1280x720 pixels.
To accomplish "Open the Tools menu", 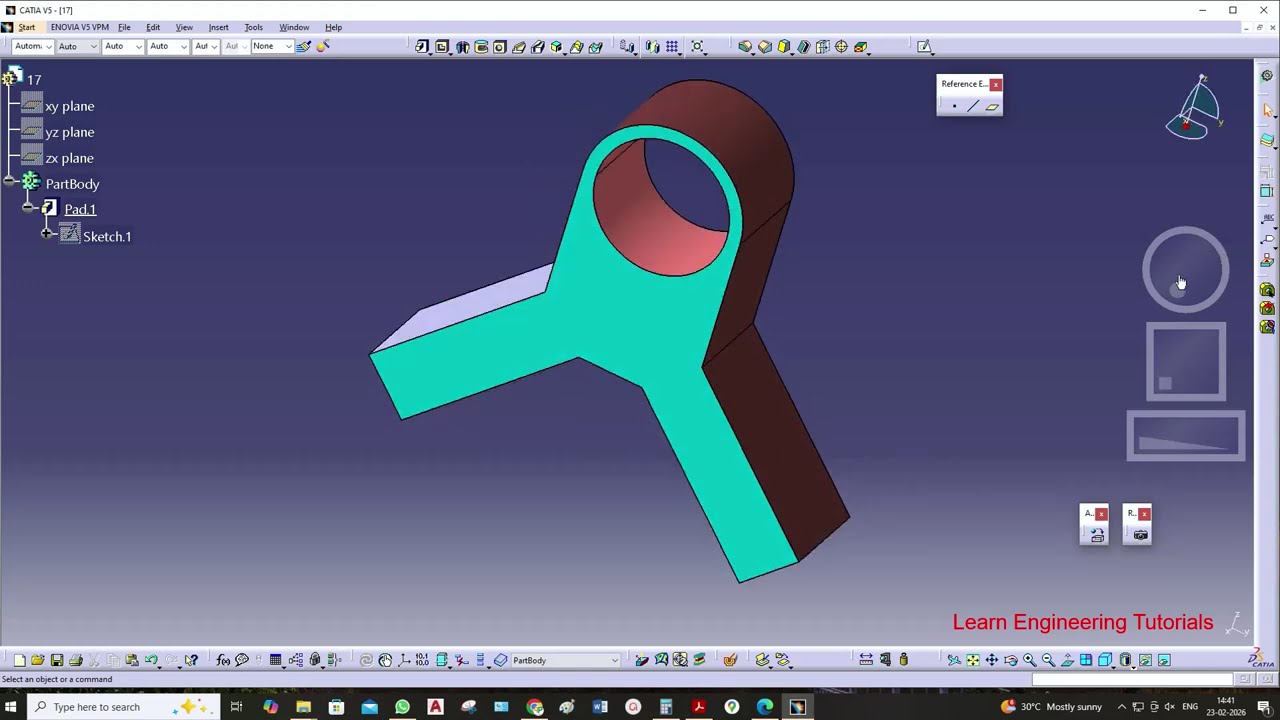I will [x=253, y=27].
